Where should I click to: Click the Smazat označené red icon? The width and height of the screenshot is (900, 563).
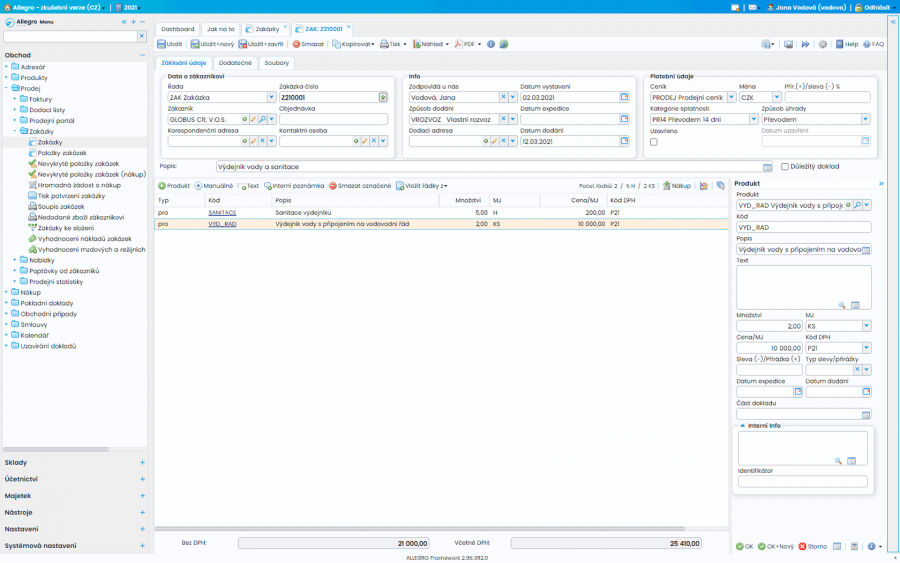click(333, 186)
